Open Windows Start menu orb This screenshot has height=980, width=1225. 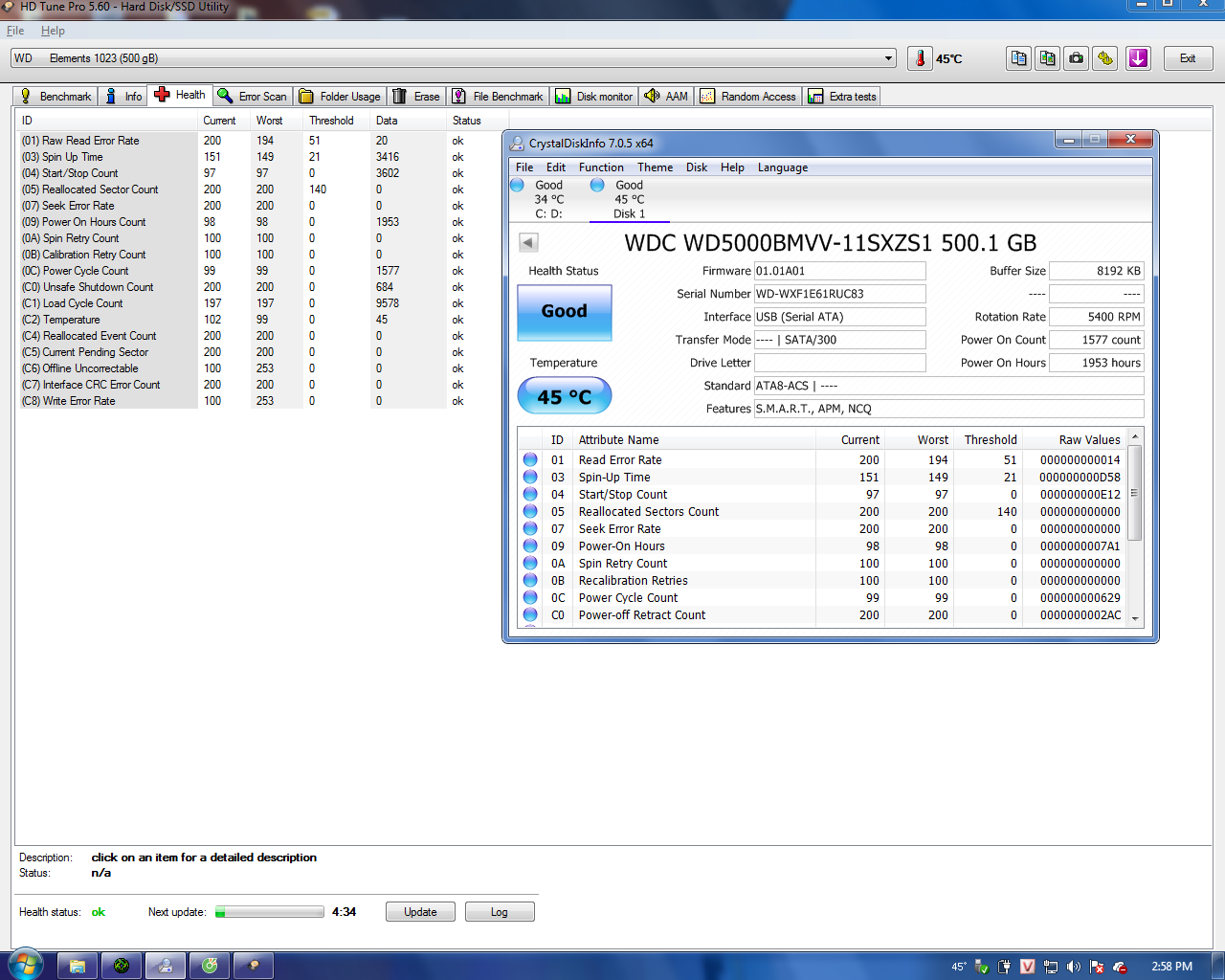point(25,965)
